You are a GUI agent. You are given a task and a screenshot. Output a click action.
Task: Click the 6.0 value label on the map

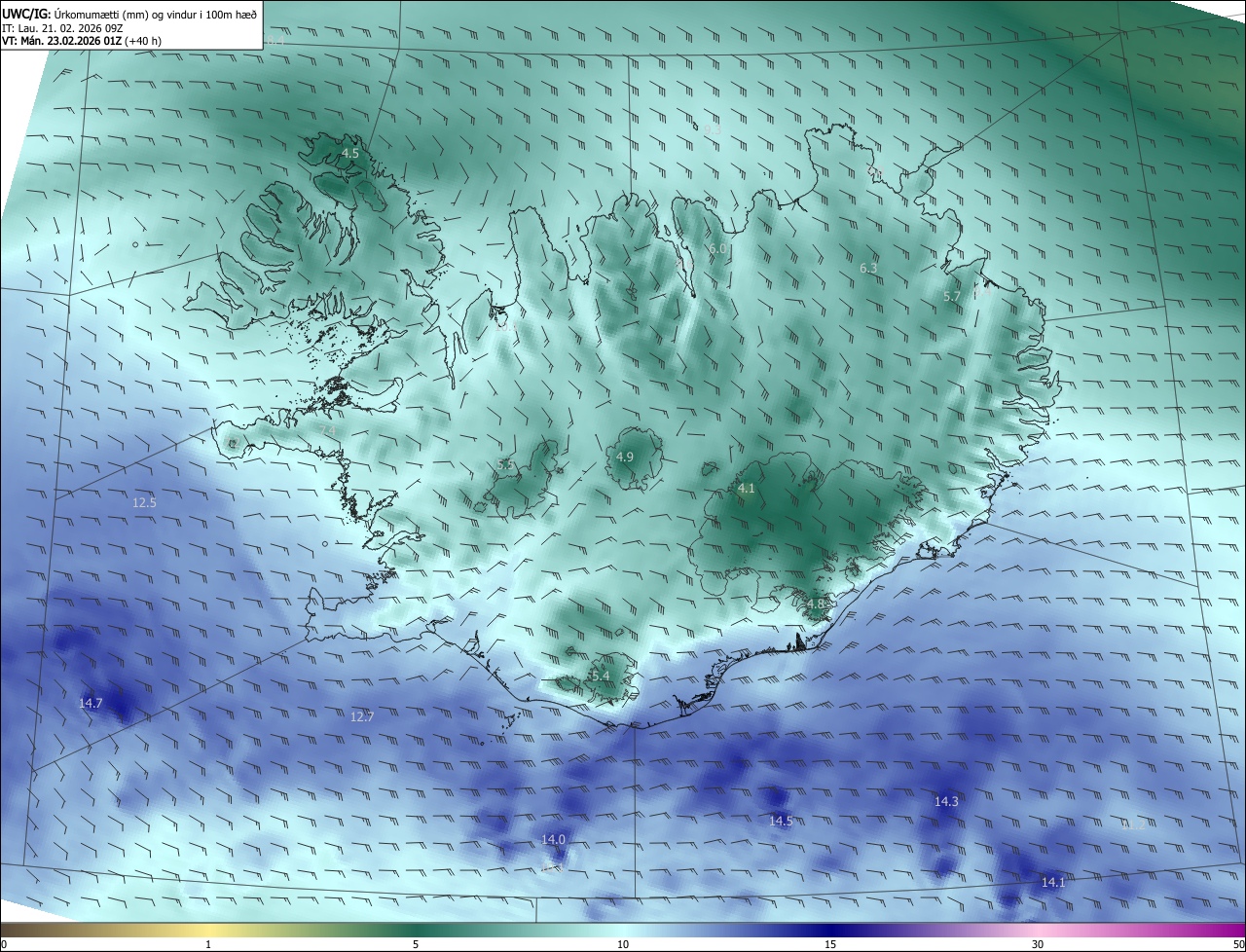[x=717, y=248]
